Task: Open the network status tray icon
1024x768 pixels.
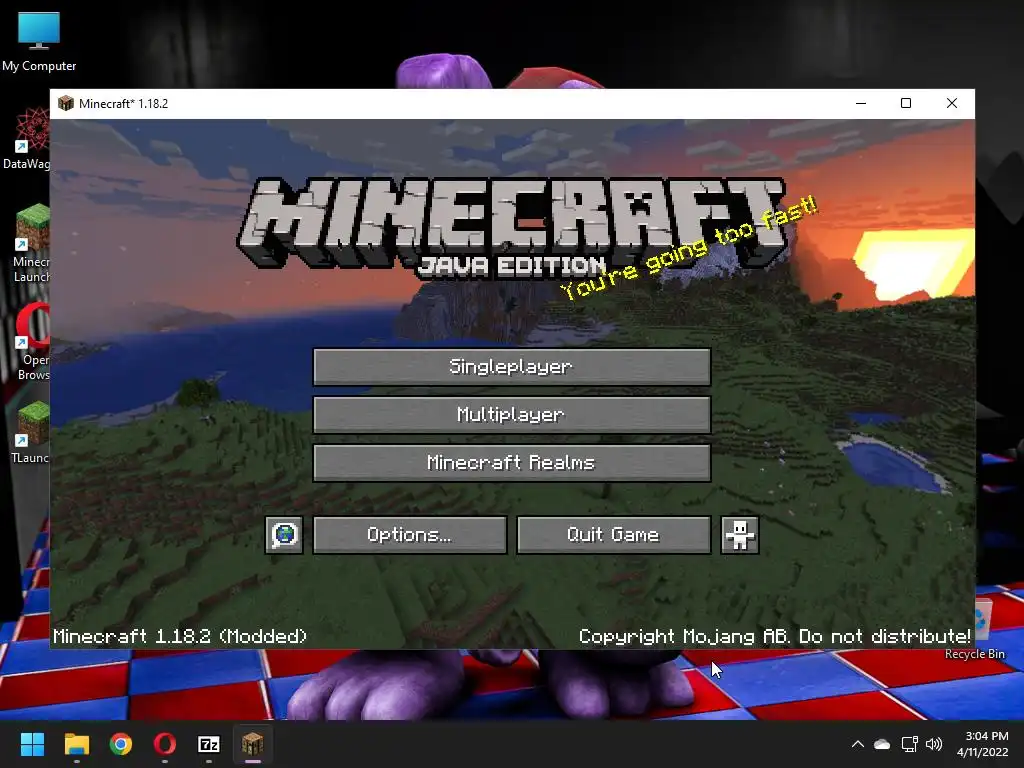Action: click(x=909, y=744)
